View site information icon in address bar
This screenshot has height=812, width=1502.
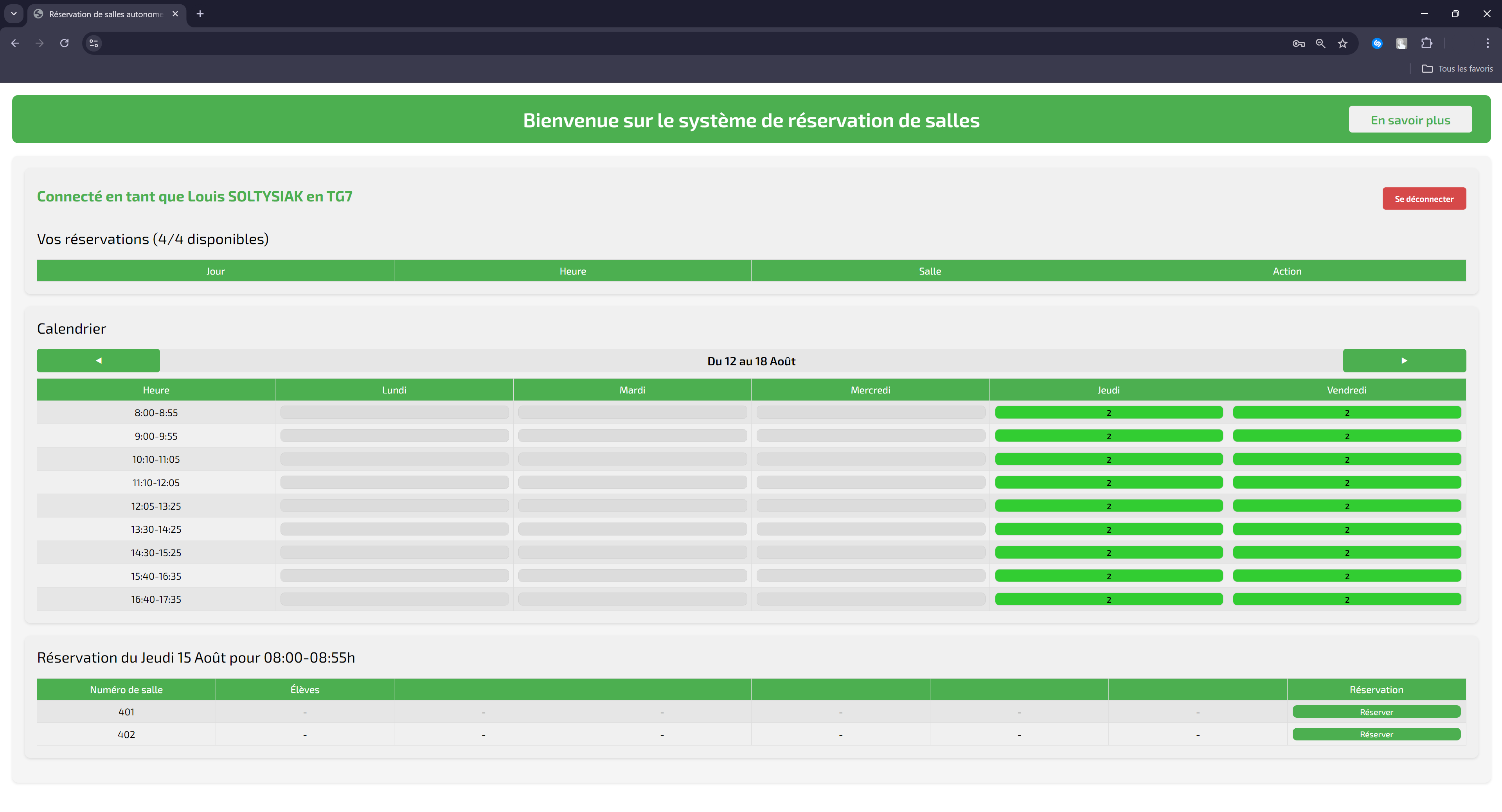tap(94, 43)
